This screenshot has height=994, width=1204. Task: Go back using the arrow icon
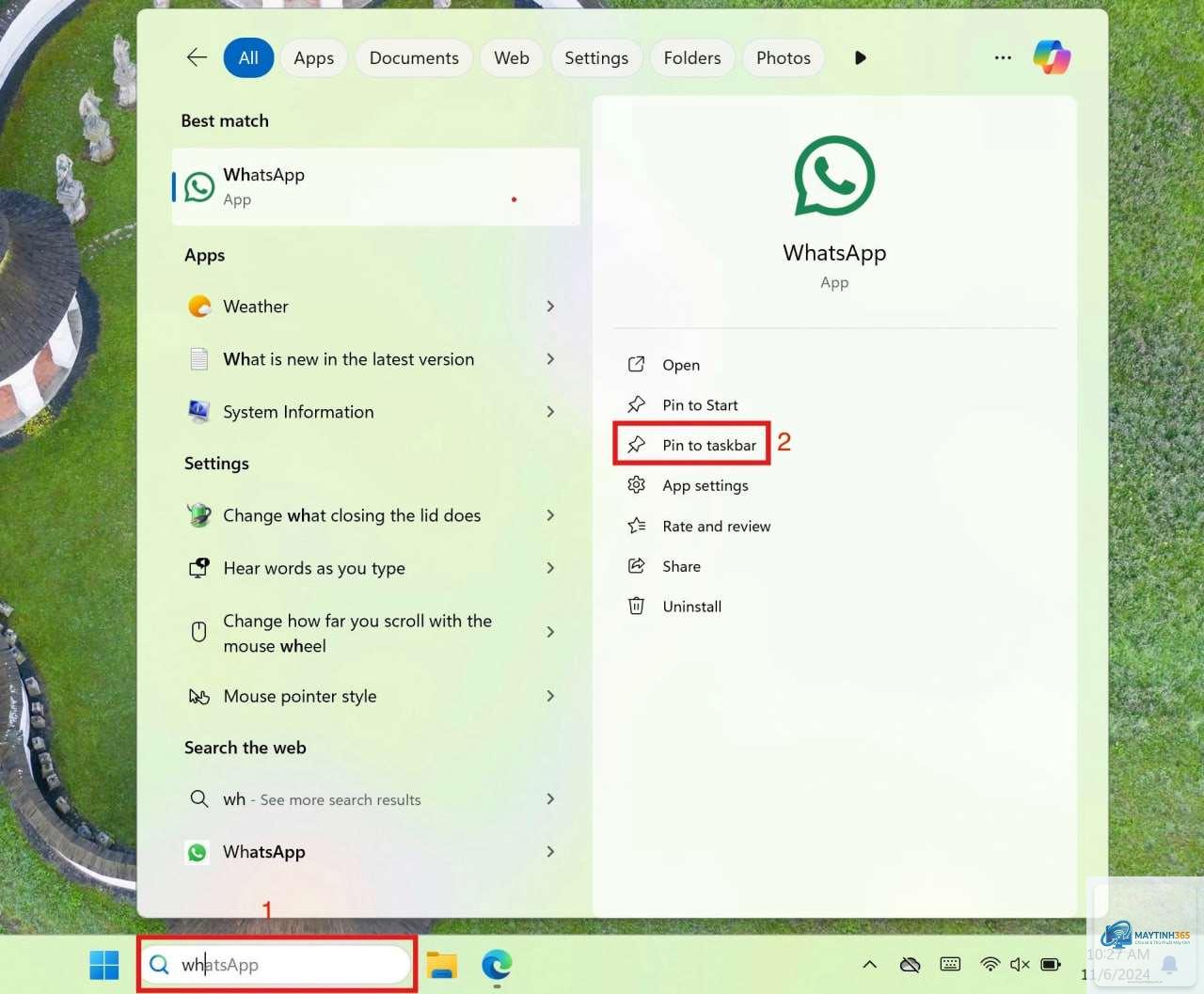pos(197,57)
